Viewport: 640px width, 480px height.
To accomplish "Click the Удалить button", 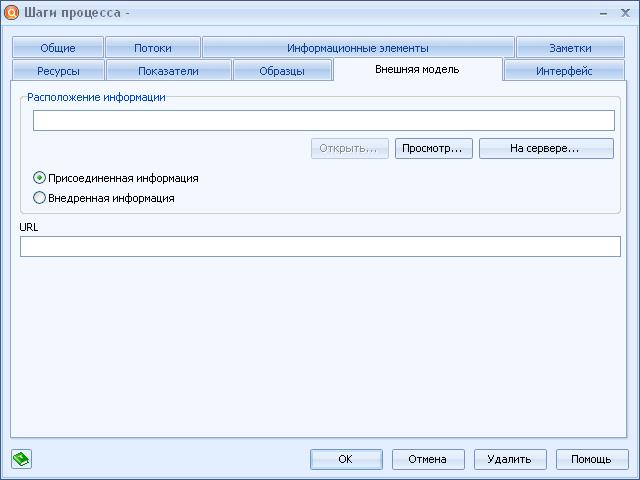I will pyautogui.click(x=510, y=459).
